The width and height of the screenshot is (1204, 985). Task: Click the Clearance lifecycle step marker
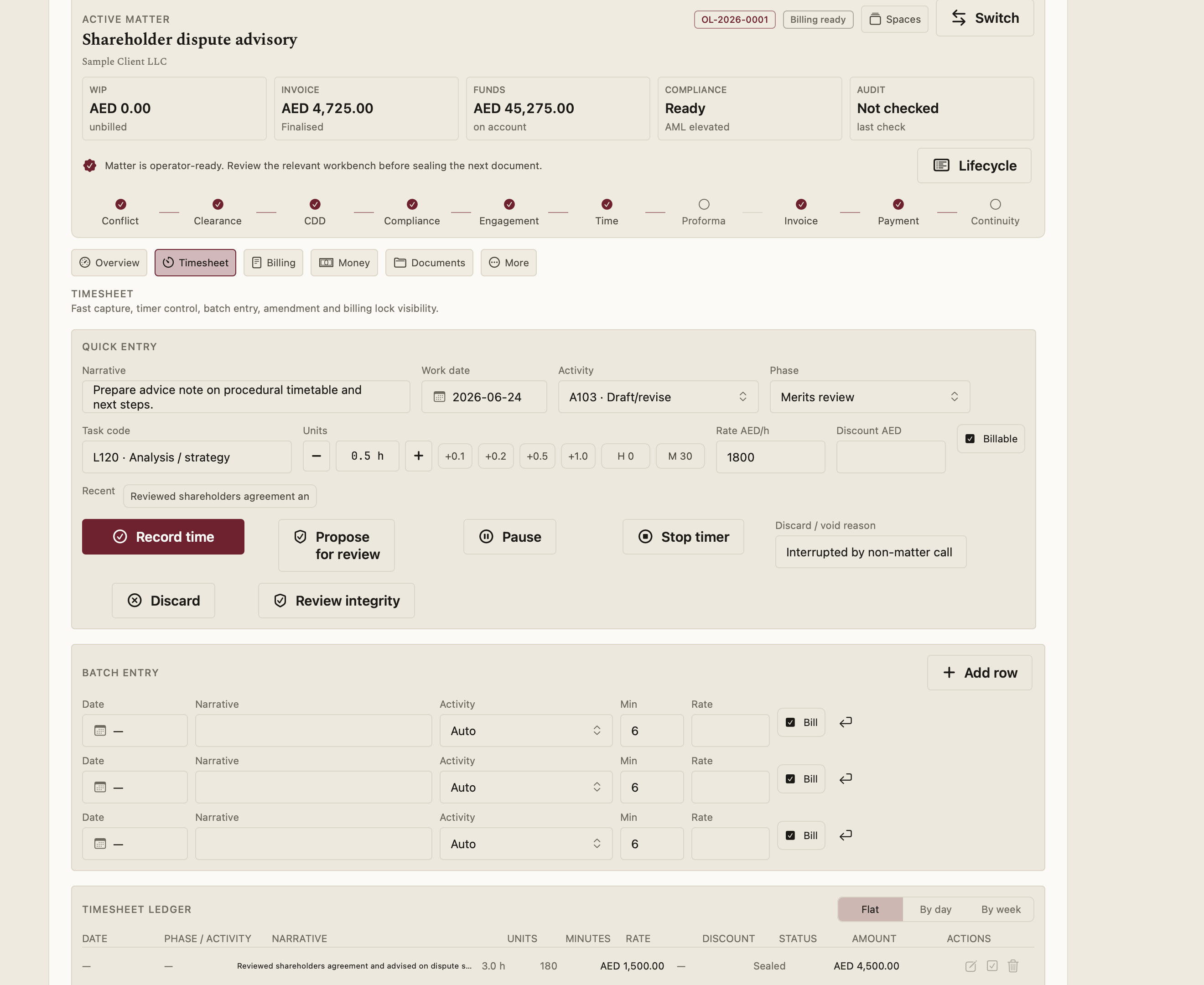(218, 204)
